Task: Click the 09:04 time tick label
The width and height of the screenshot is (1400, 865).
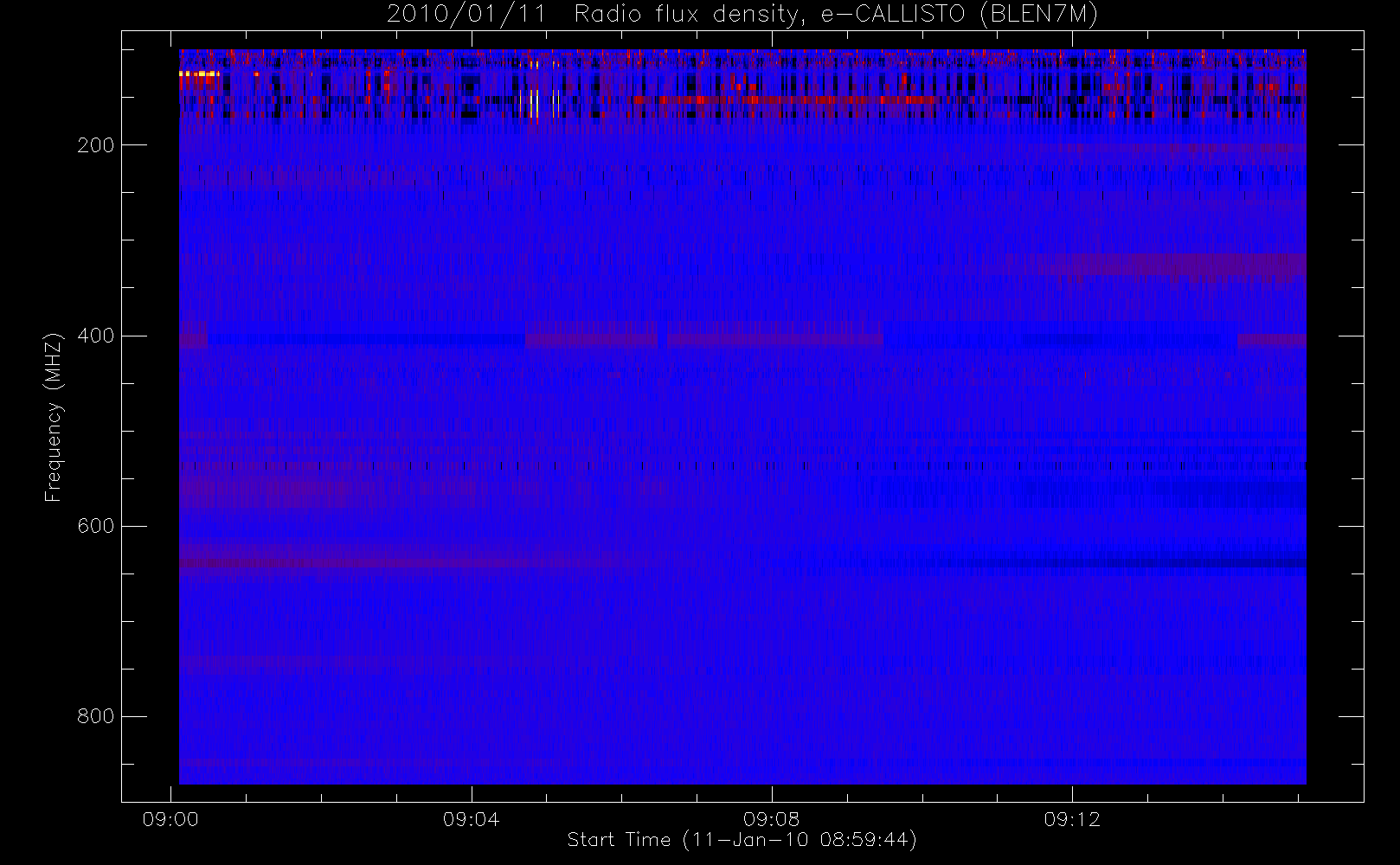Action: [471, 819]
